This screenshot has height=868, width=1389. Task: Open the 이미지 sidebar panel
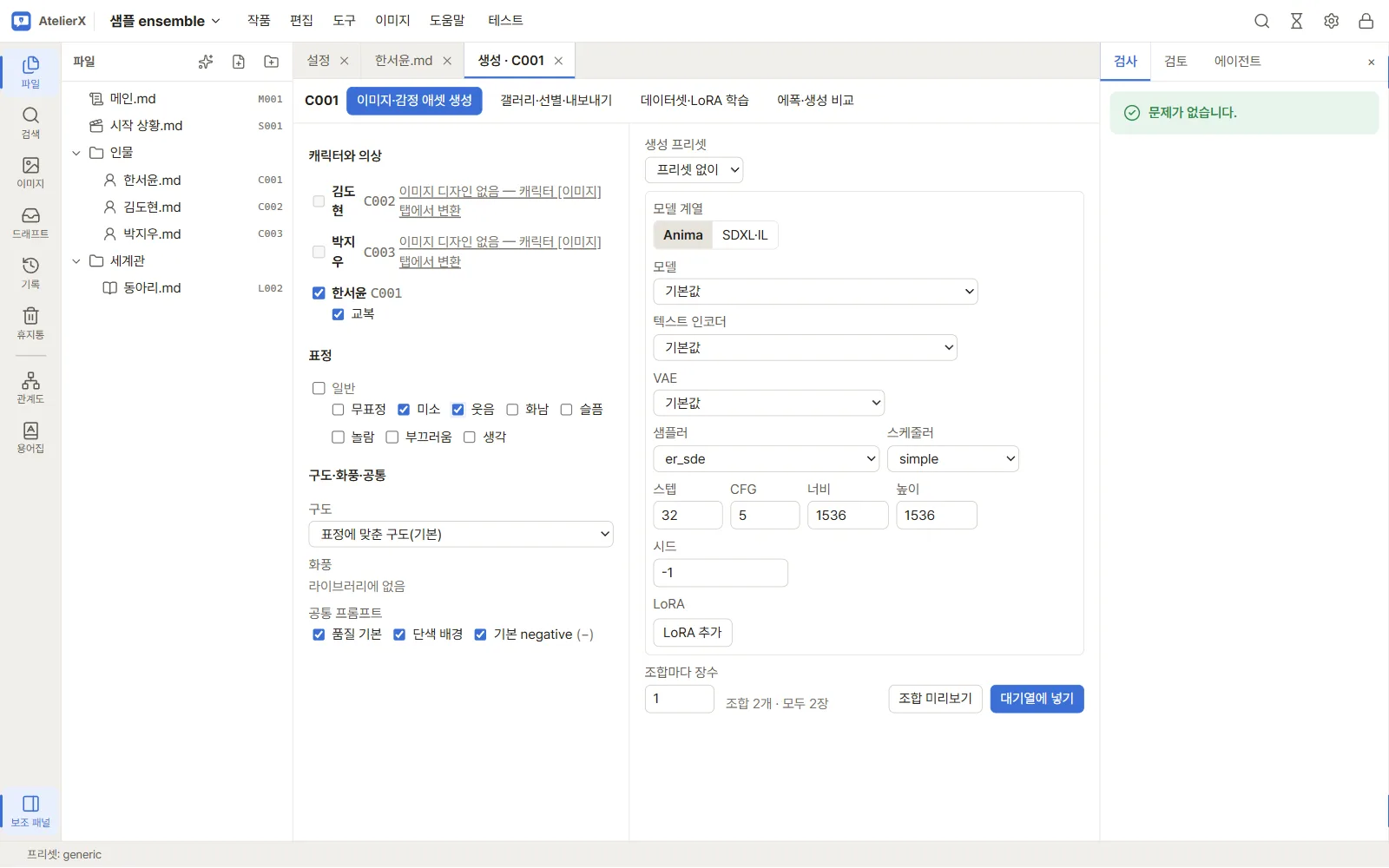click(30, 173)
